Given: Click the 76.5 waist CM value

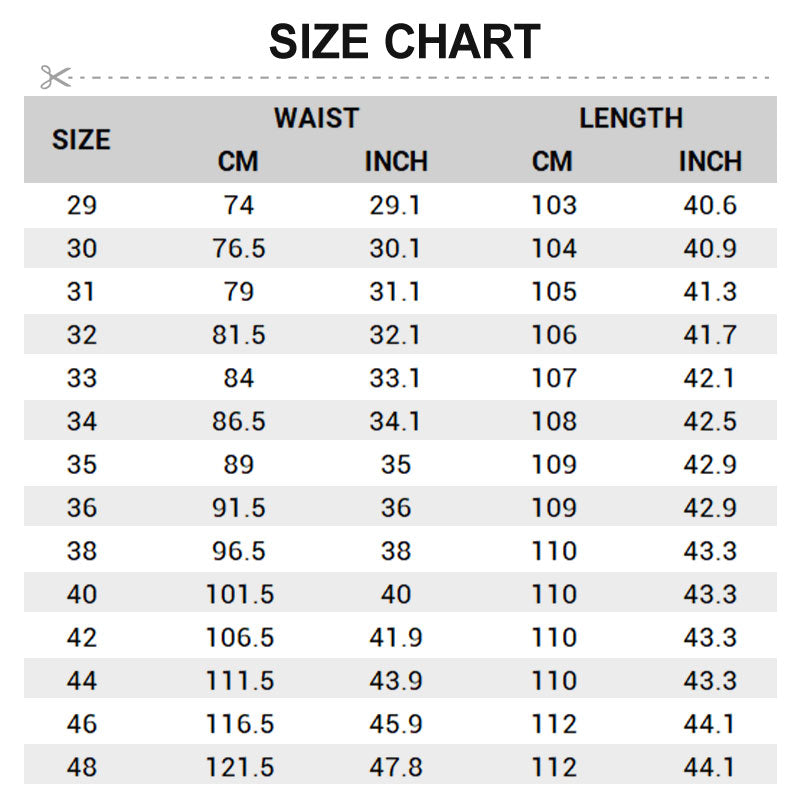Looking at the screenshot, I should pyautogui.click(x=239, y=249).
